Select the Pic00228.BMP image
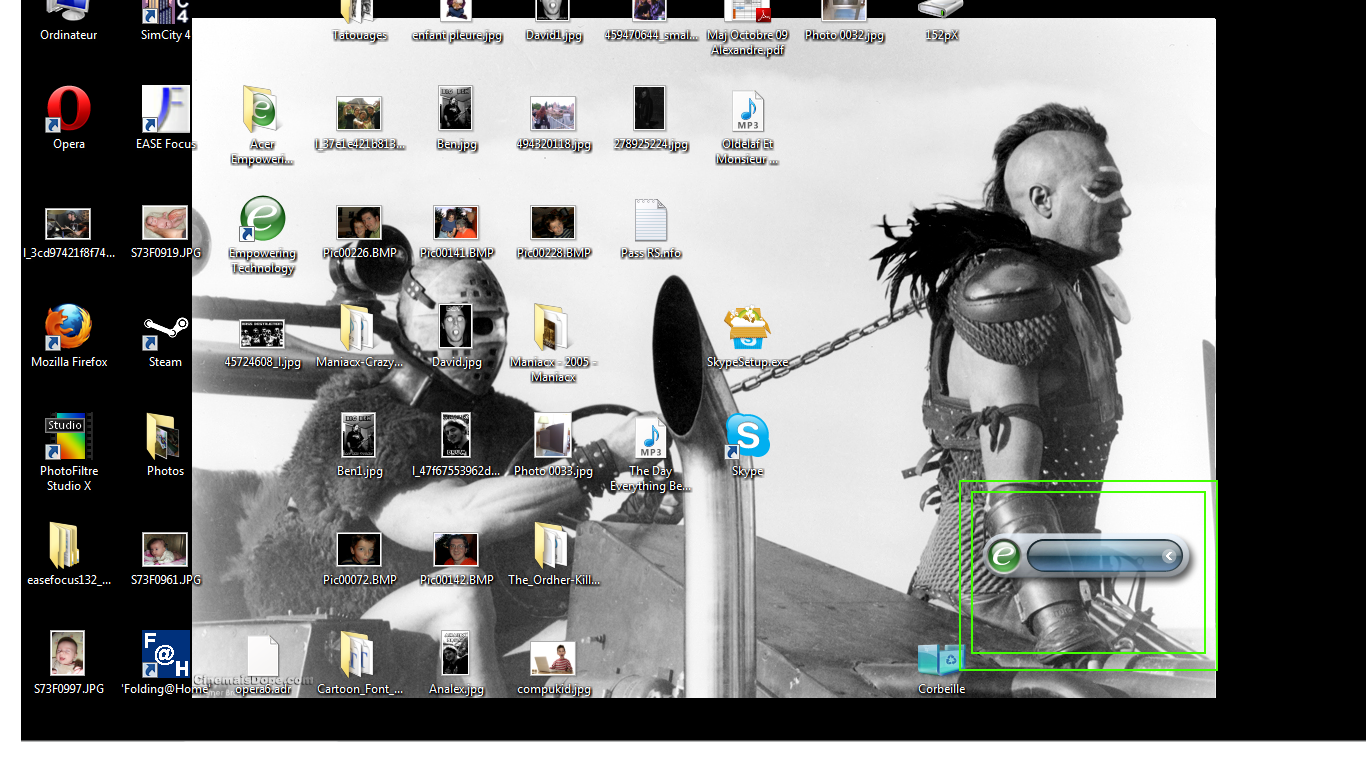The width and height of the screenshot is (1366, 768). [553, 222]
